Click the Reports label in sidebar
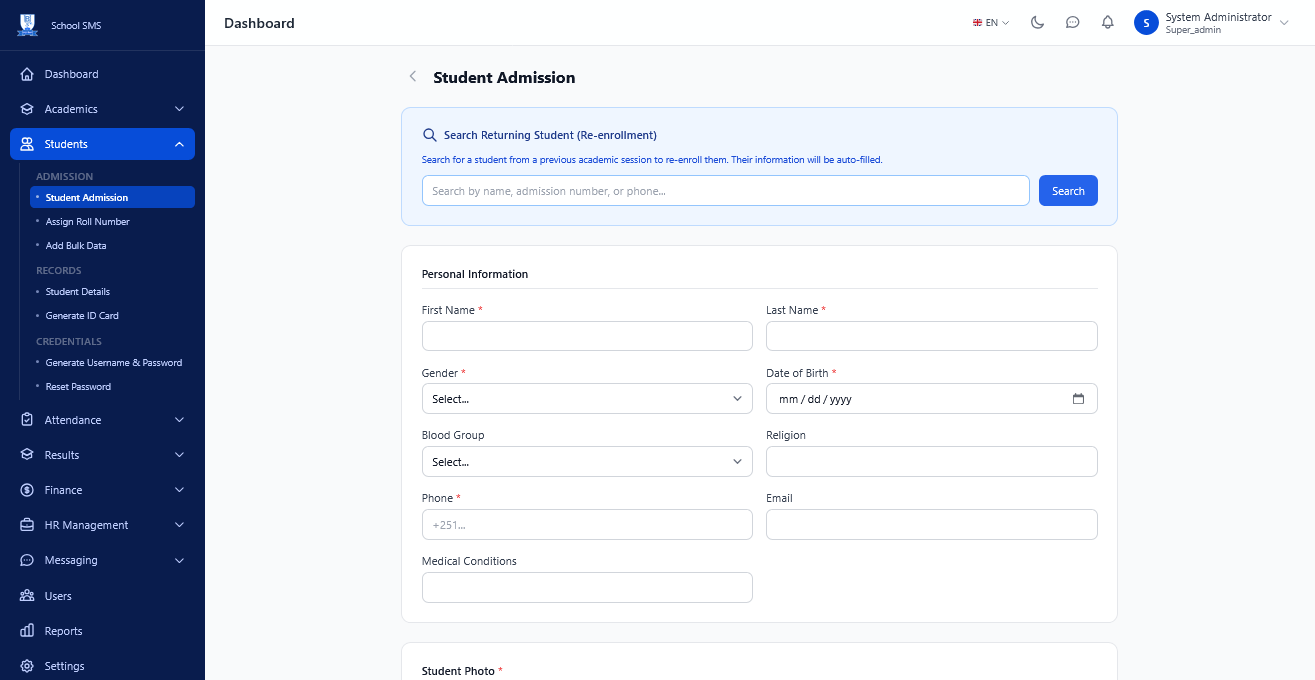Viewport: 1315px width, 680px height. point(63,631)
